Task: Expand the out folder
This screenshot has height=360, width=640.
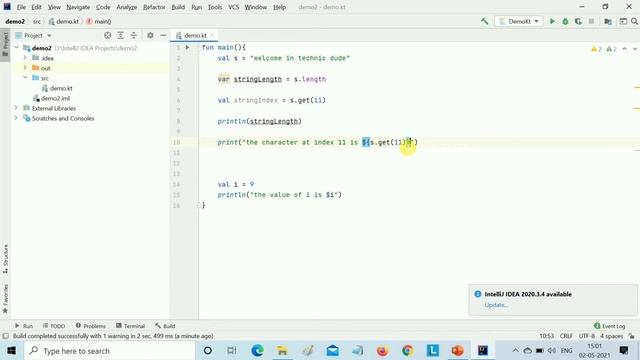Action: [25, 68]
